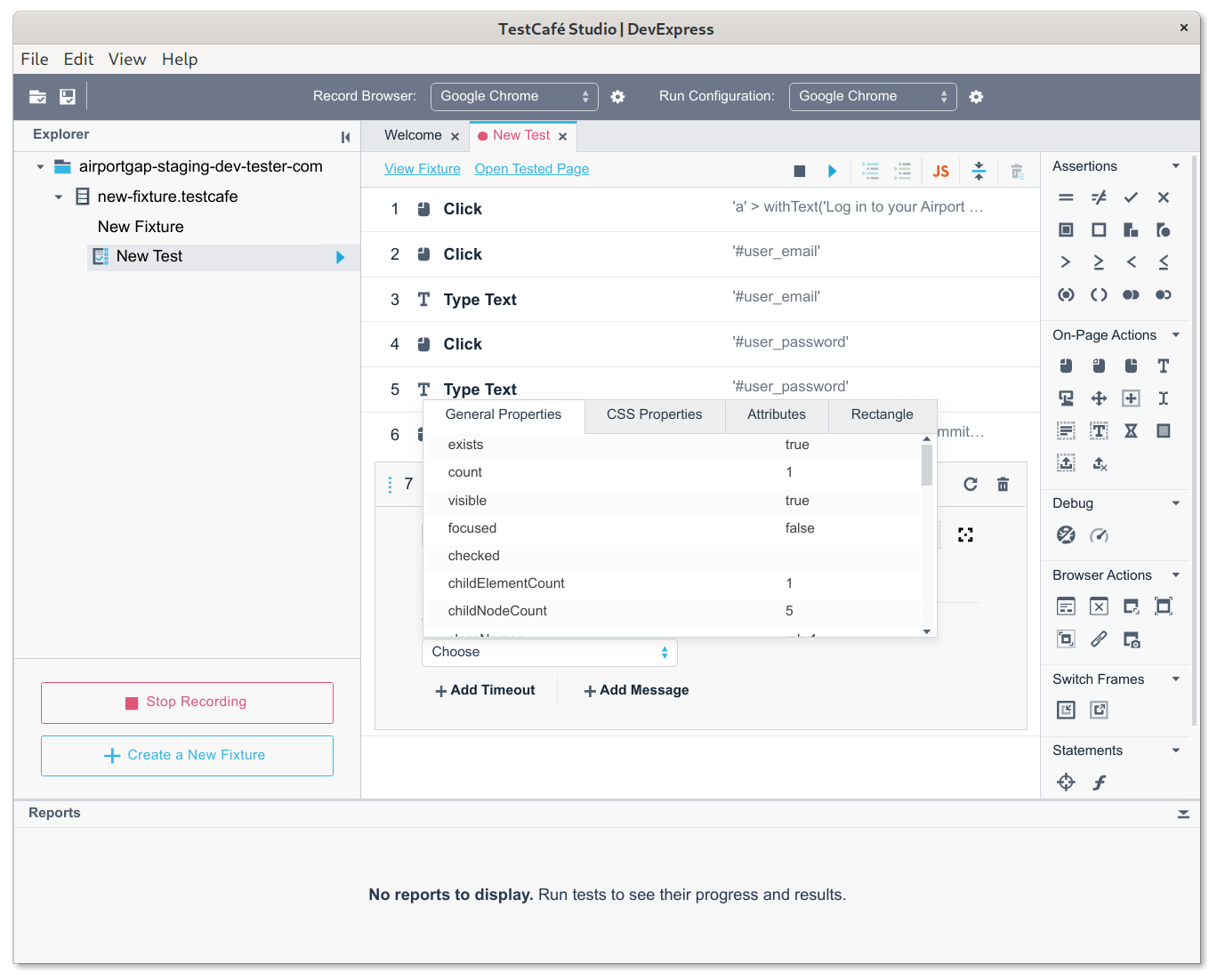
Task: Stop the test with the square icon
Action: (800, 171)
